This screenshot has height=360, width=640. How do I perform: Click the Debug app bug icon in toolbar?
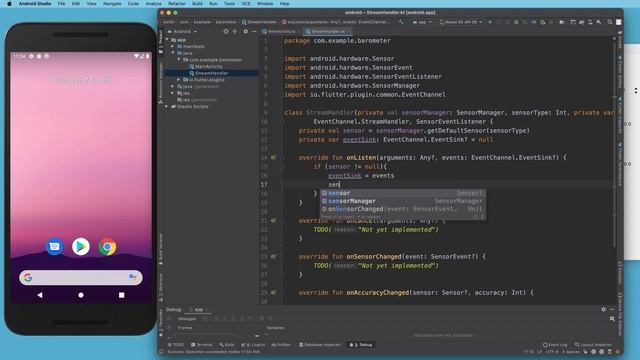coord(516,22)
